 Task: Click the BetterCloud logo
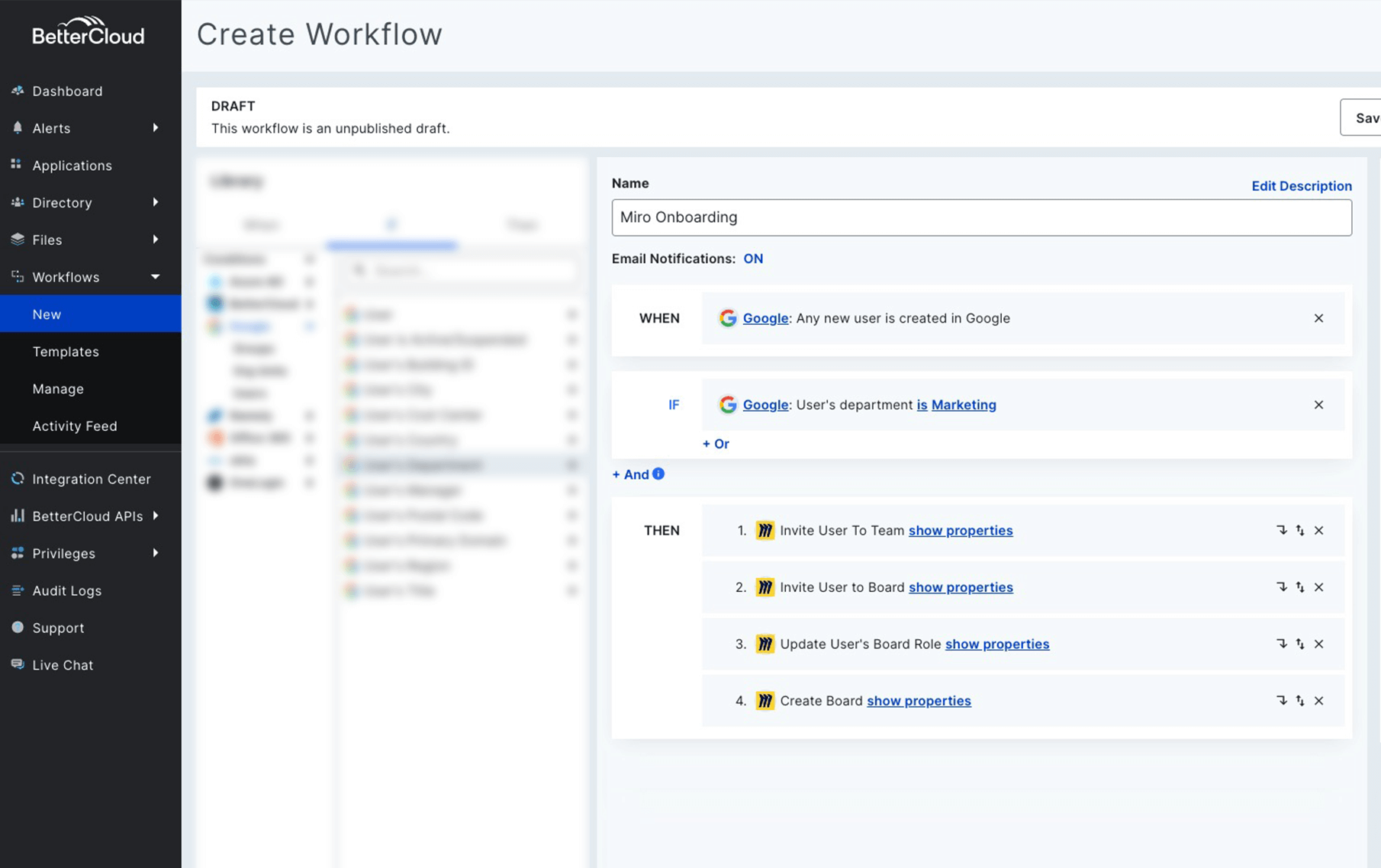[x=88, y=31]
